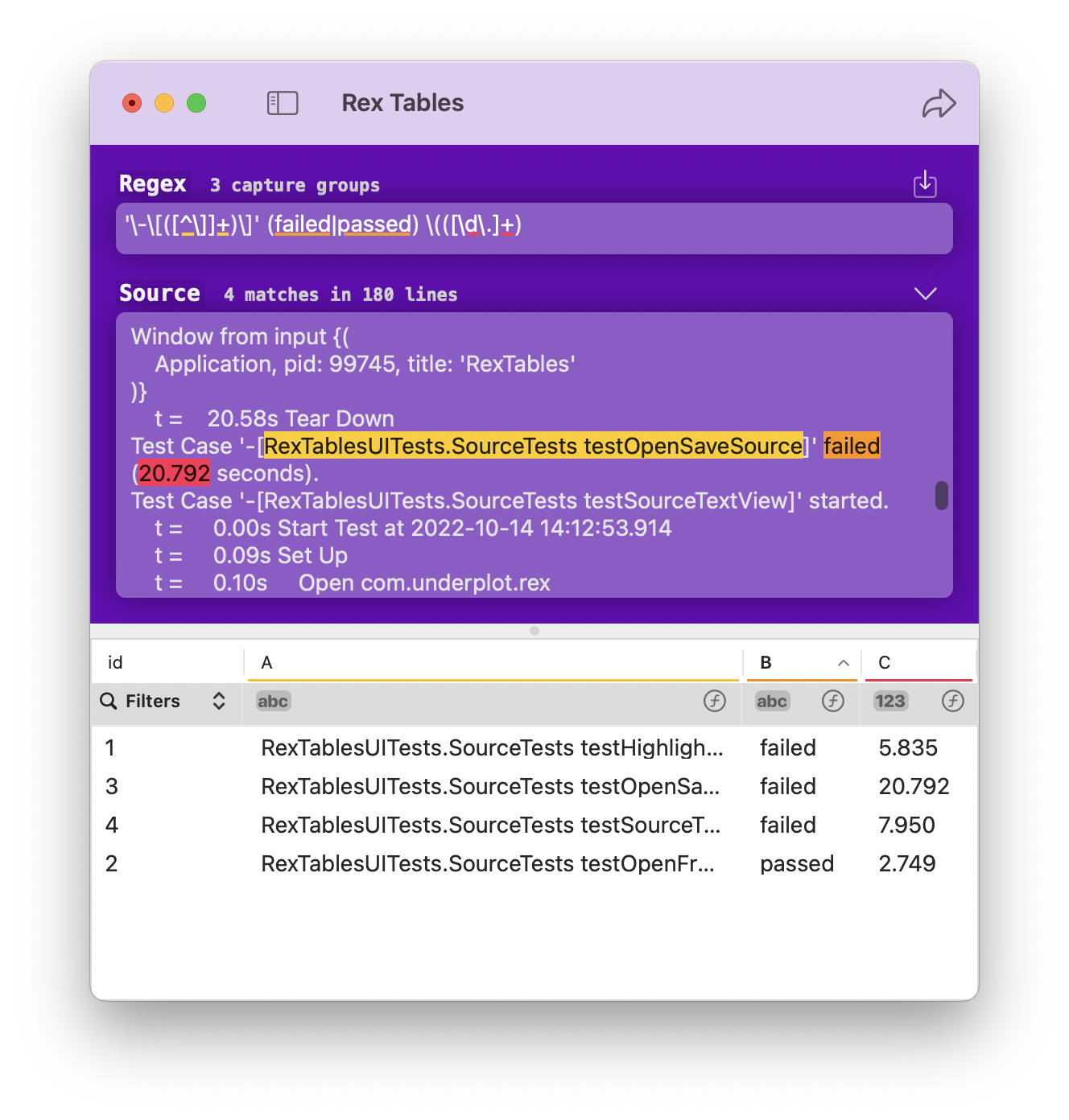Toggle sort arrow on column B header
The width and height of the screenshot is (1069, 1120).
843,663
